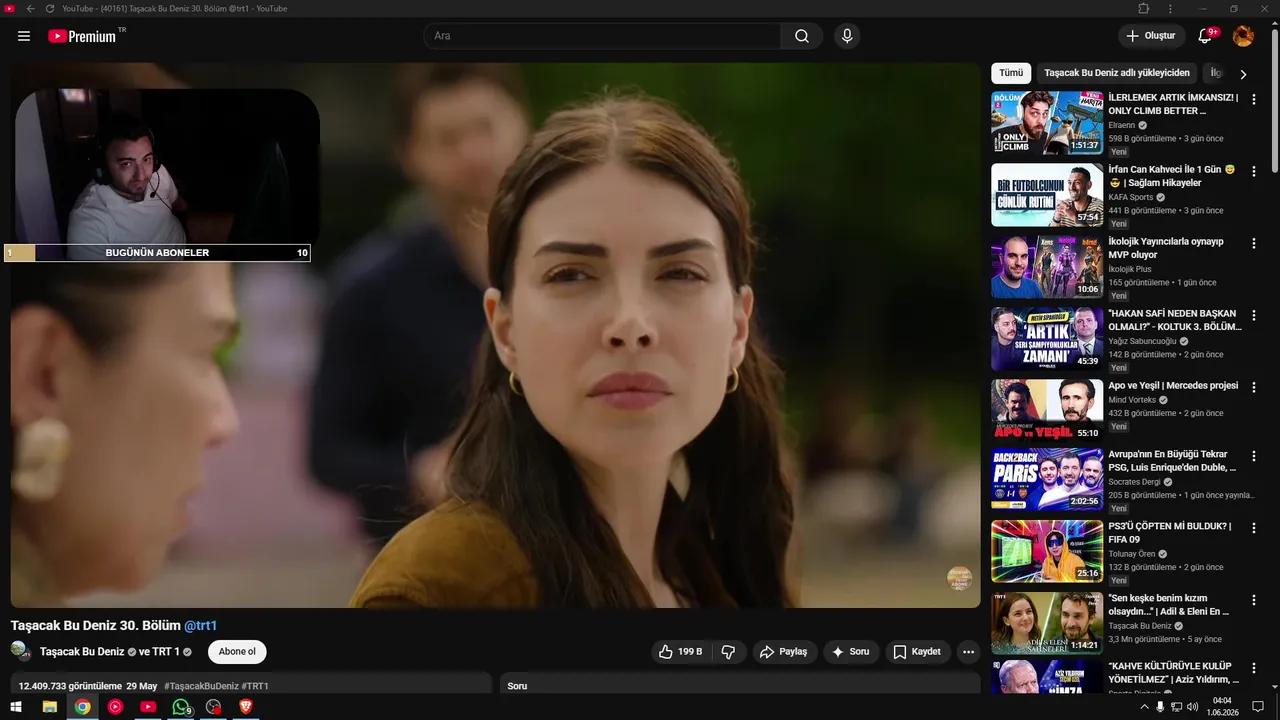The image size is (1280, 720).
Task: Go back with the browser back arrow
Action: (30, 8)
